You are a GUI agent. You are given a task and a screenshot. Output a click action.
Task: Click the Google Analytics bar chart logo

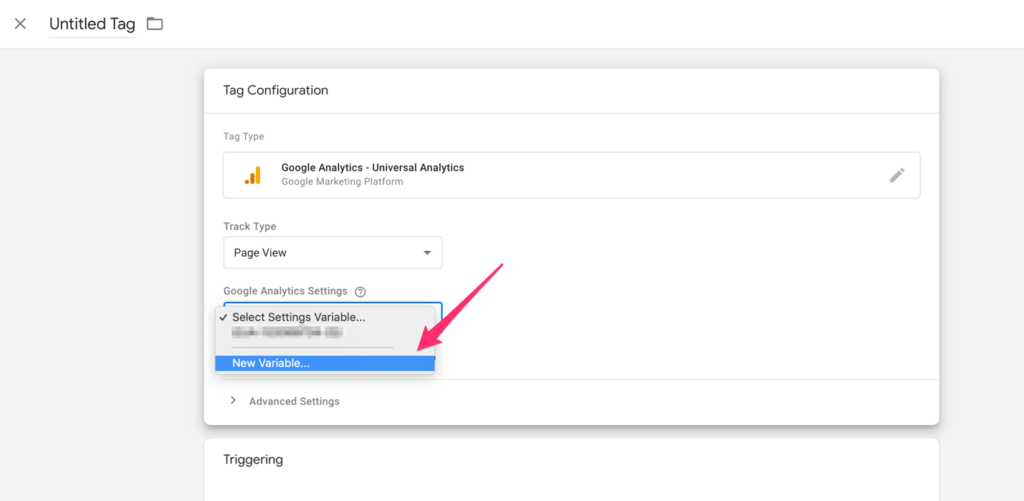pyautogui.click(x=253, y=175)
